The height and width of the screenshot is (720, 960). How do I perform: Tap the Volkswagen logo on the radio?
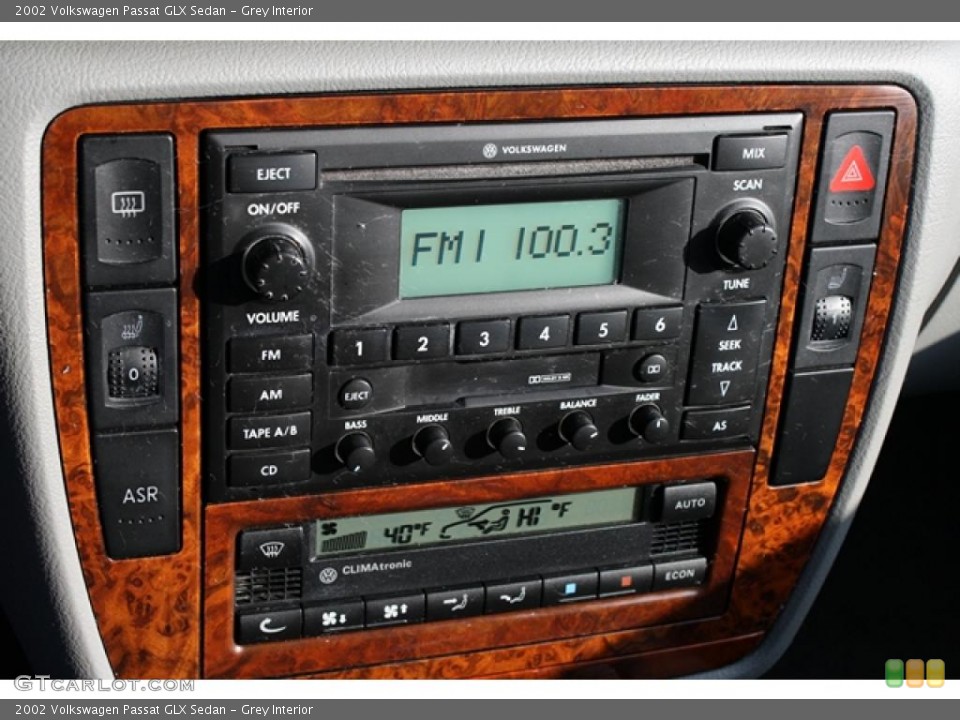(x=489, y=151)
